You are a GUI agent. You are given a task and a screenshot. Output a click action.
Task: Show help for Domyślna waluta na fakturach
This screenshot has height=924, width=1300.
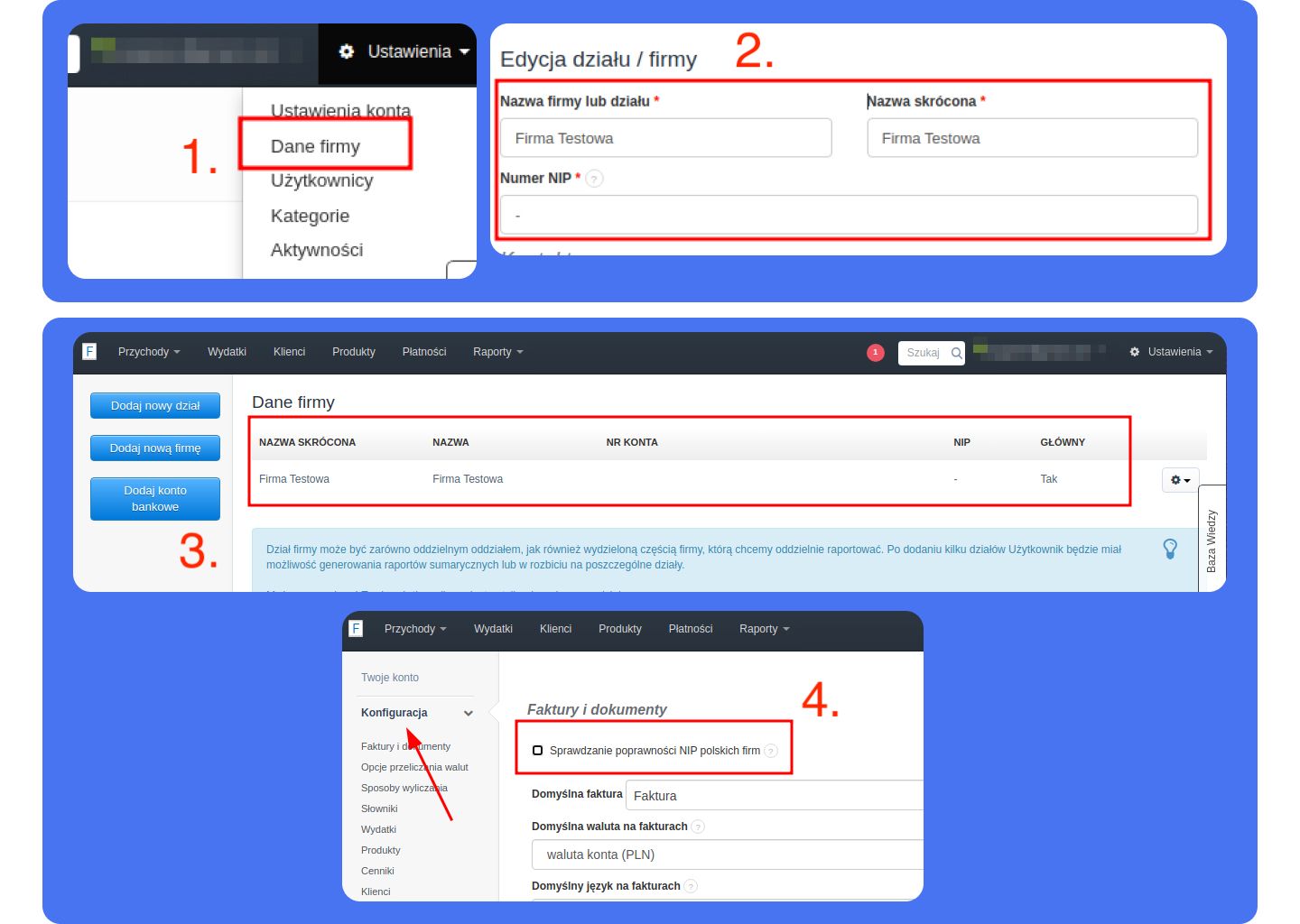click(698, 827)
